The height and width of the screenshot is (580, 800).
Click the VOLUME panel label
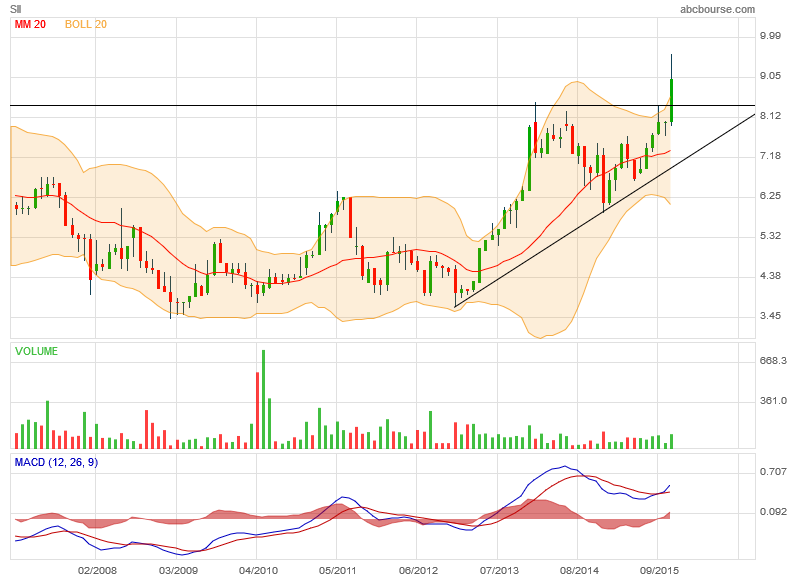[x=36, y=351]
